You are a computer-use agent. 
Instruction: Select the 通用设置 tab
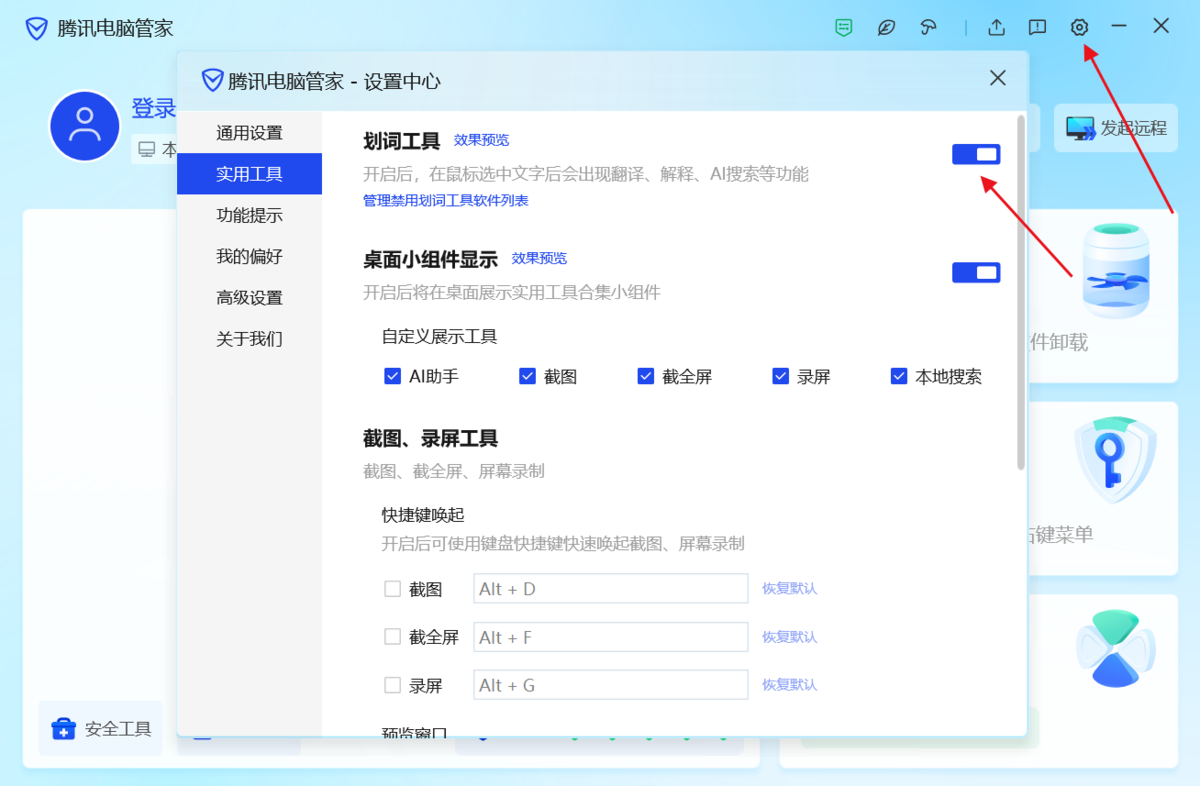pos(249,133)
